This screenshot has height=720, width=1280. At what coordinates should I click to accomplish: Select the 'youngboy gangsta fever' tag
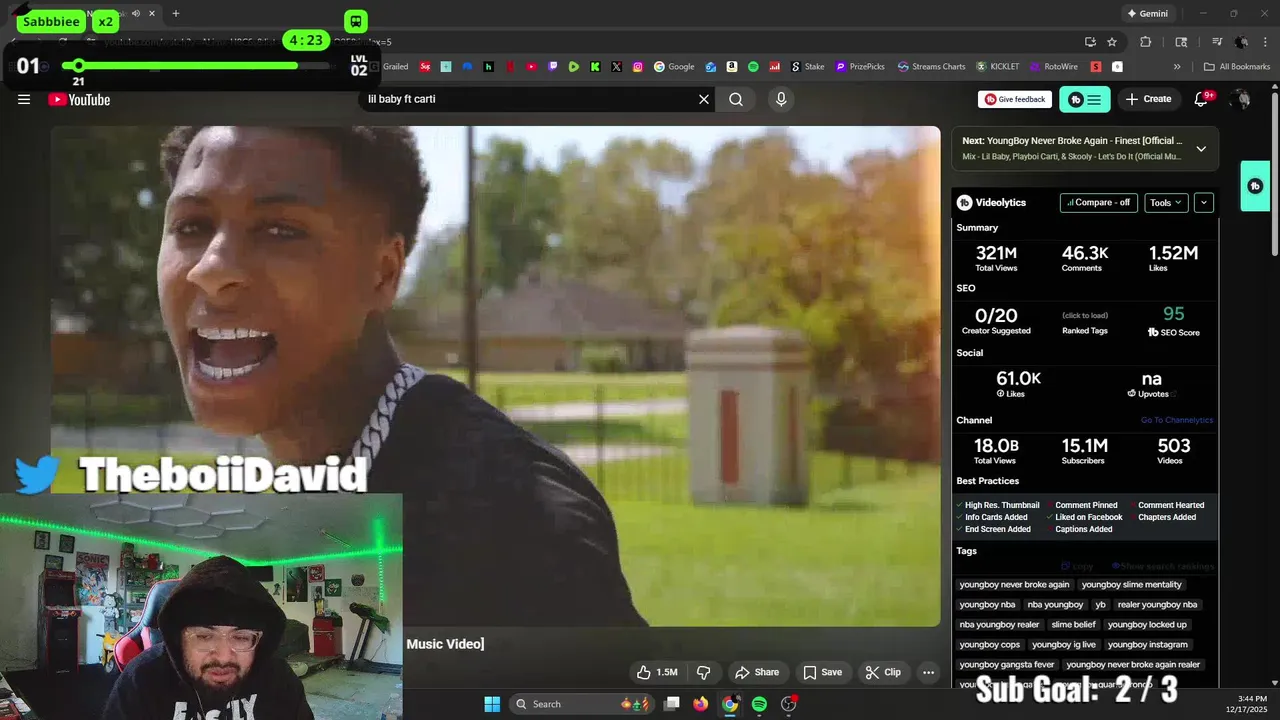point(1006,664)
